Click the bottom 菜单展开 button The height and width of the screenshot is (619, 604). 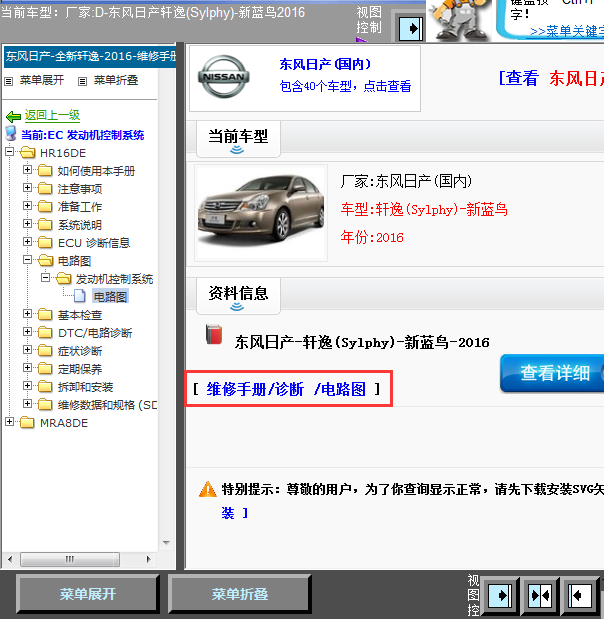pyautogui.click(x=88, y=594)
